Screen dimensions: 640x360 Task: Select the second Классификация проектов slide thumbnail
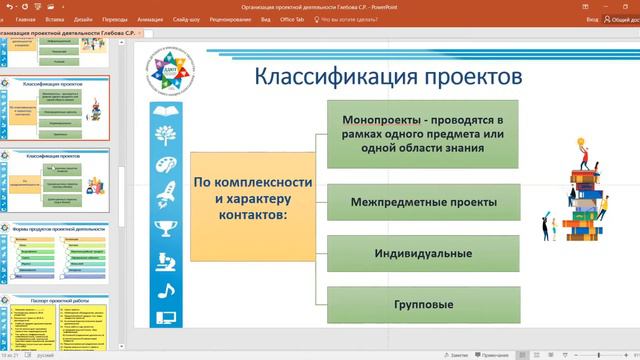55,180
